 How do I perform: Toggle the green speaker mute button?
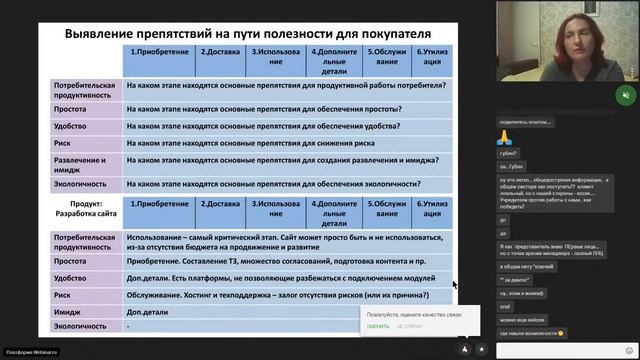(626, 96)
